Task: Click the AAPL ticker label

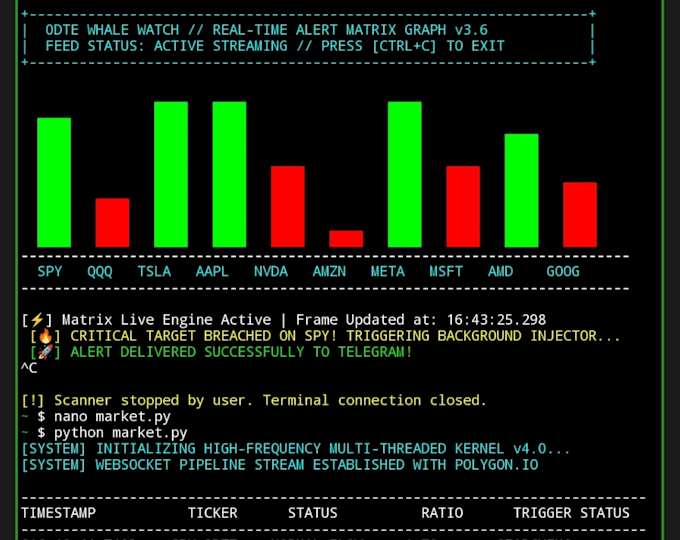Action: (212, 272)
